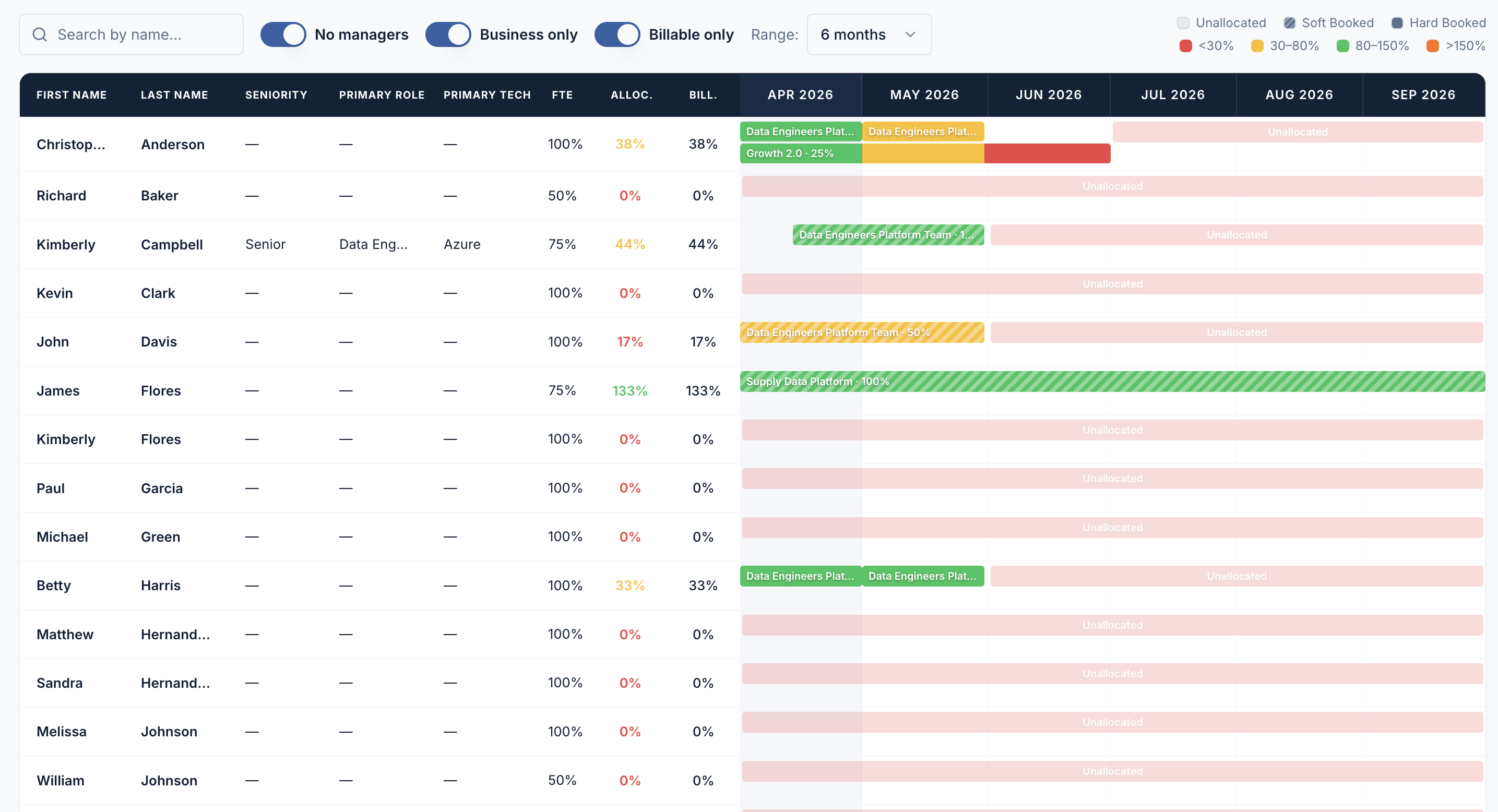
Task: Click last name Campbell
Action: (x=172, y=244)
